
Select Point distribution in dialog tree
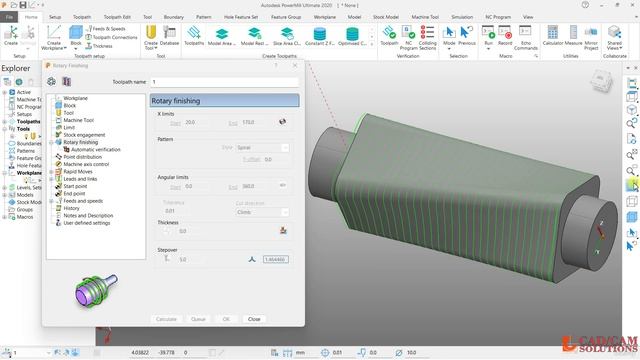click(x=82, y=157)
